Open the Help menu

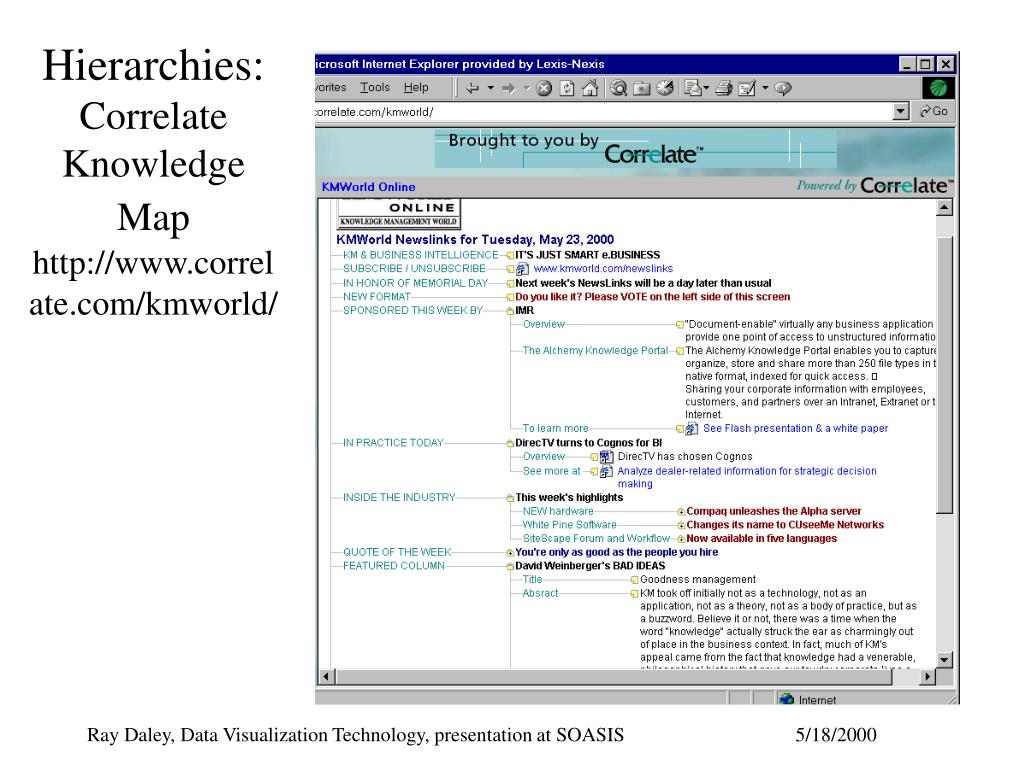416,88
